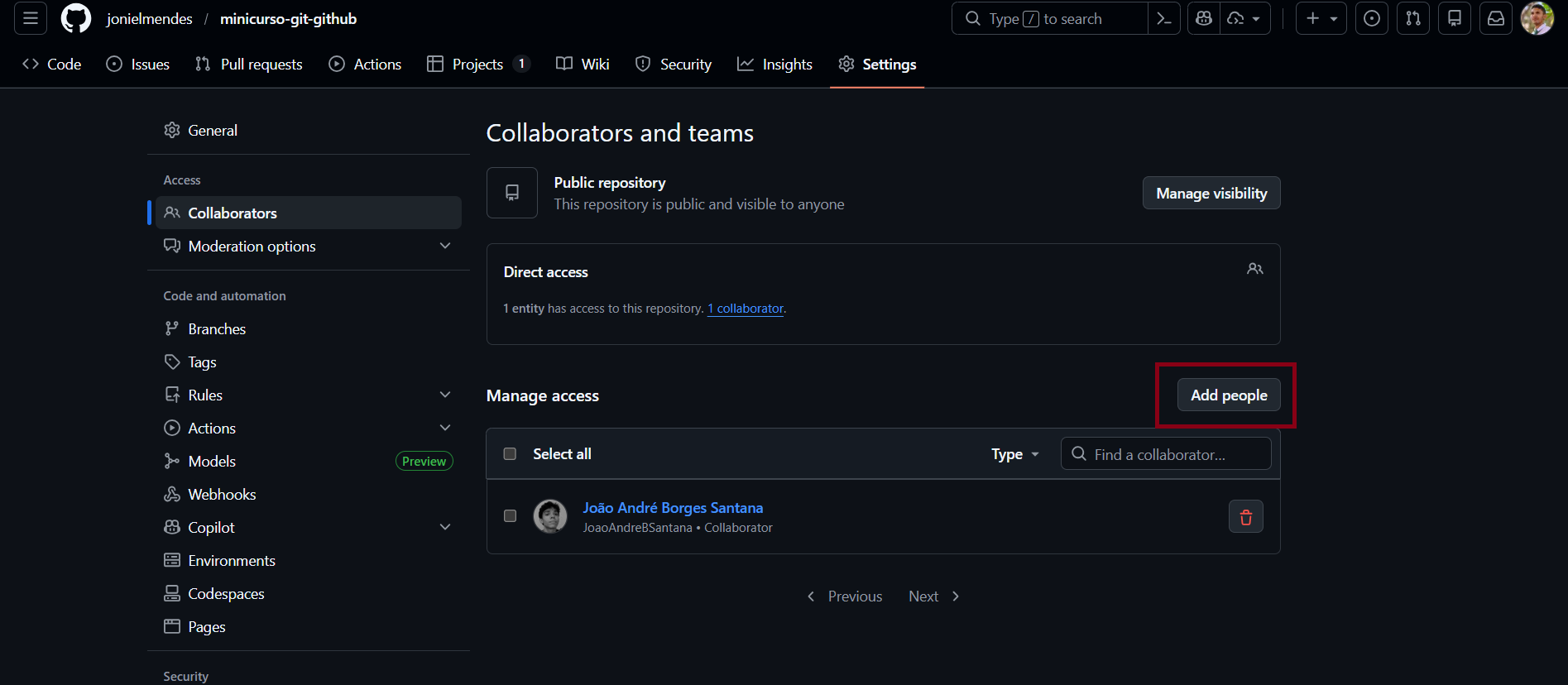1568x685 pixels.
Task: Open the command palette icon
Action: [1163, 18]
